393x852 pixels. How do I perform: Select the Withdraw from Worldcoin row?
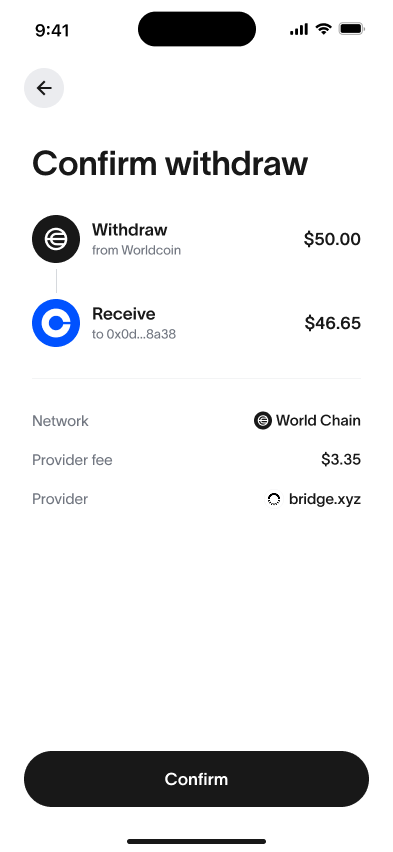(196, 239)
